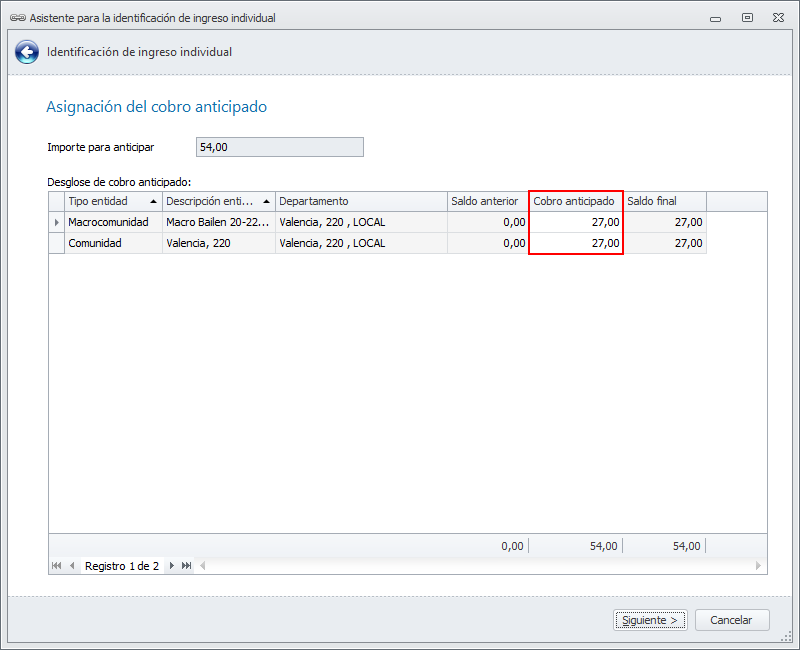The width and height of the screenshot is (800, 650).
Task: Click the Importe para anticipar field
Action: click(x=280, y=147)
